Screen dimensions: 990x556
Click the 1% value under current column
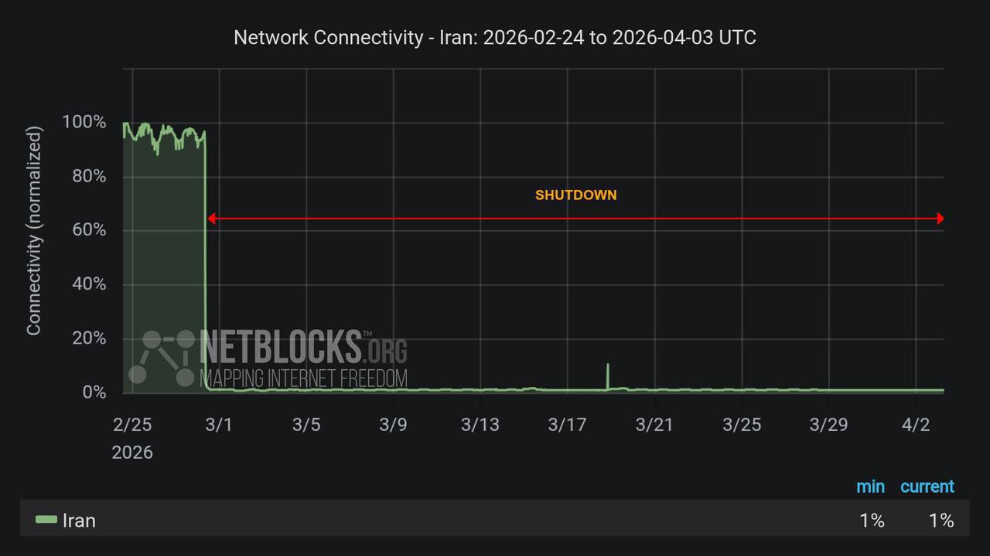coord(941,520)
